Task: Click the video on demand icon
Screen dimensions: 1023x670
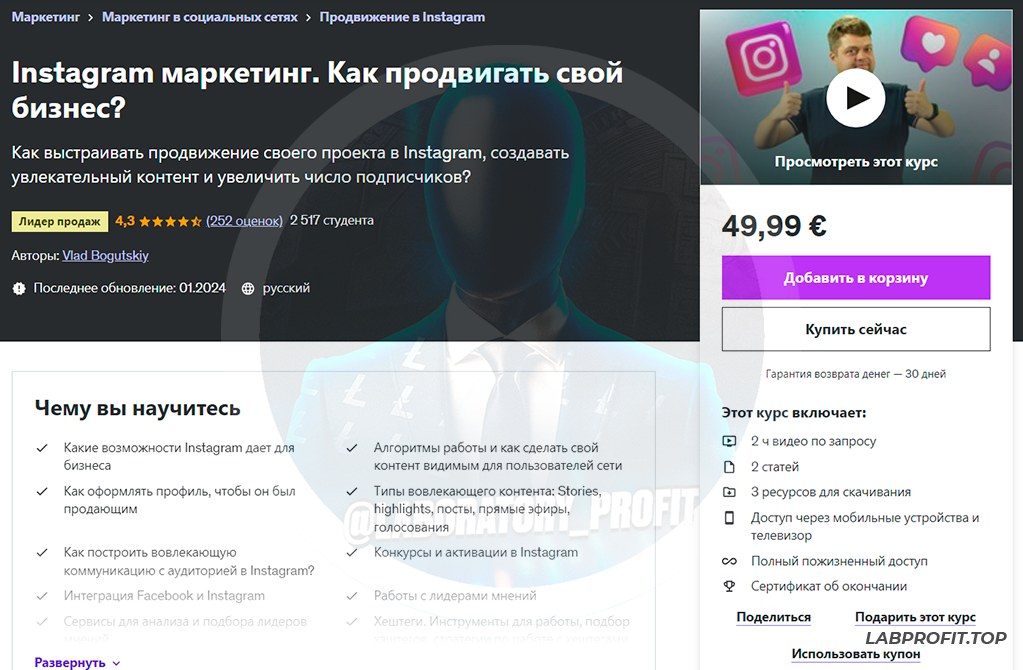Action: (729, 442)
